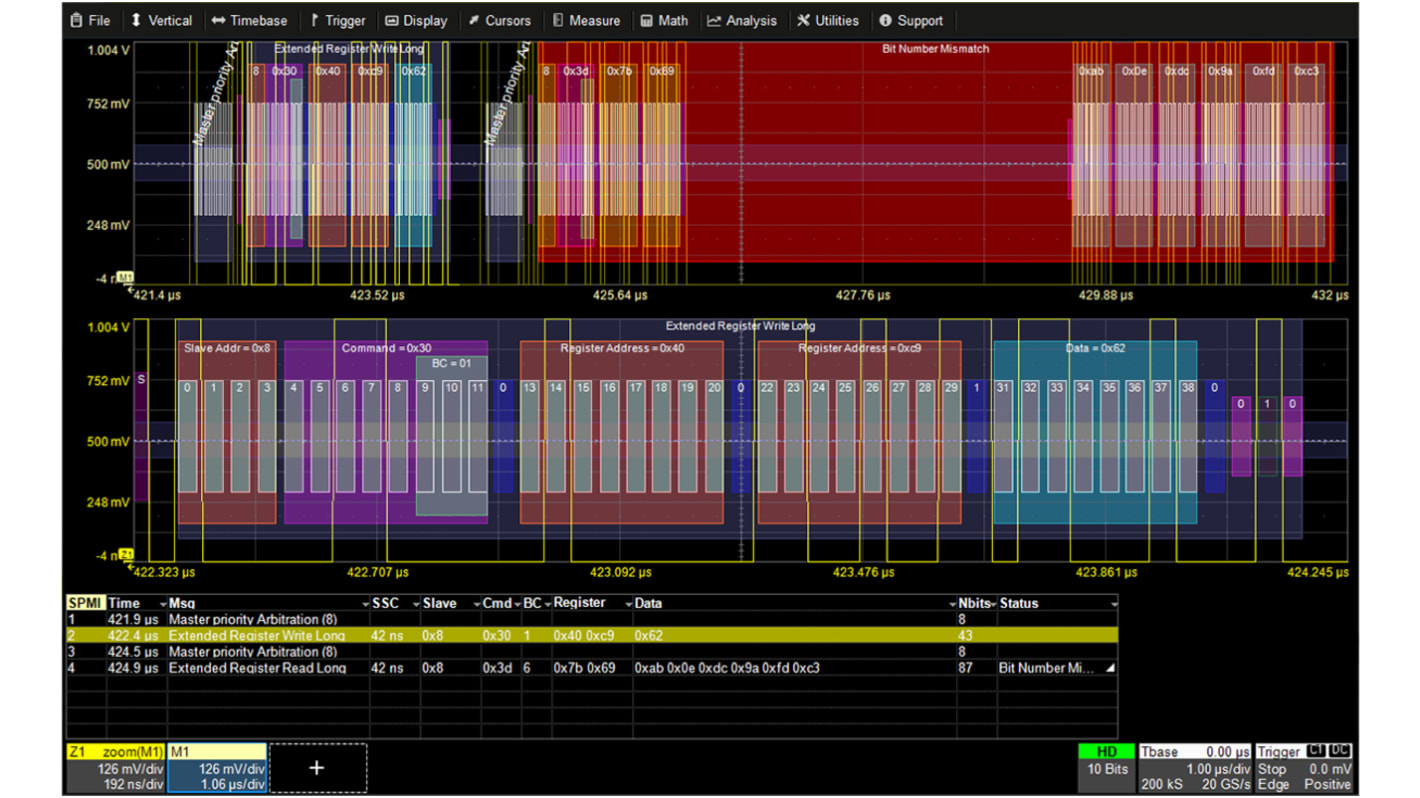Click the Bit Number Mismatch label on upper grid
This screenshot has height=798, width=1420.
[935, 48]
